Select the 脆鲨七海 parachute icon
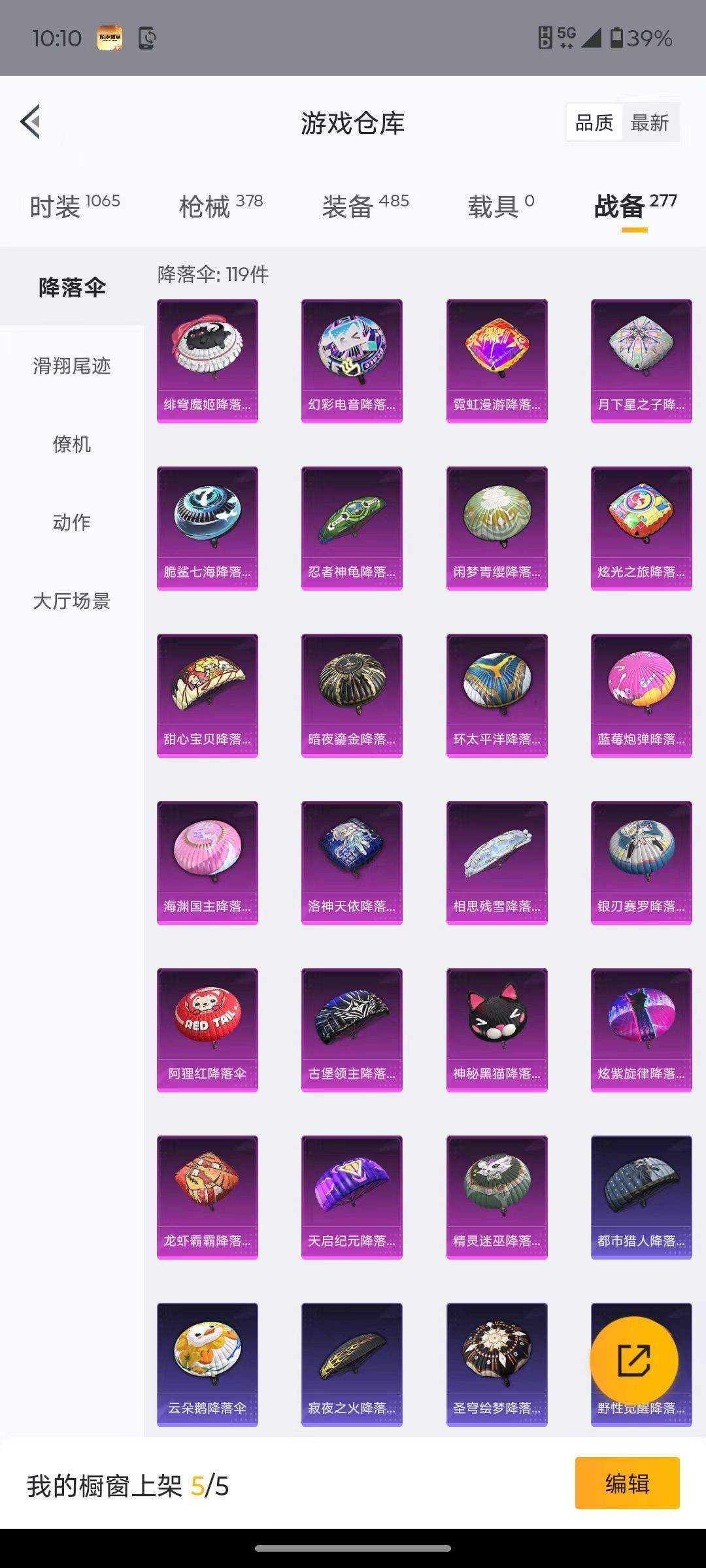 click(207, 529)
